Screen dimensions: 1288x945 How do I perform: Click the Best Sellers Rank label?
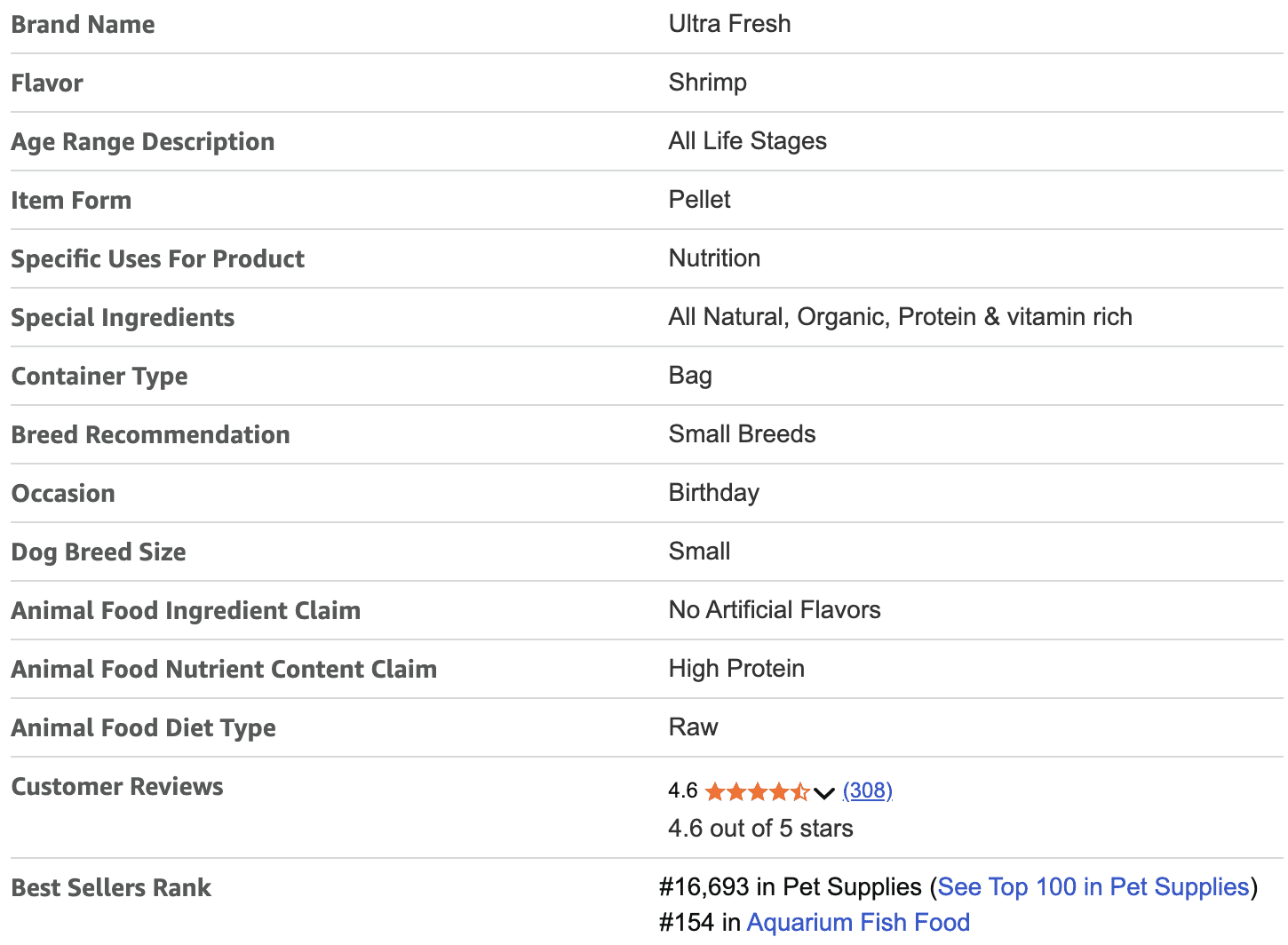[111, 887]
